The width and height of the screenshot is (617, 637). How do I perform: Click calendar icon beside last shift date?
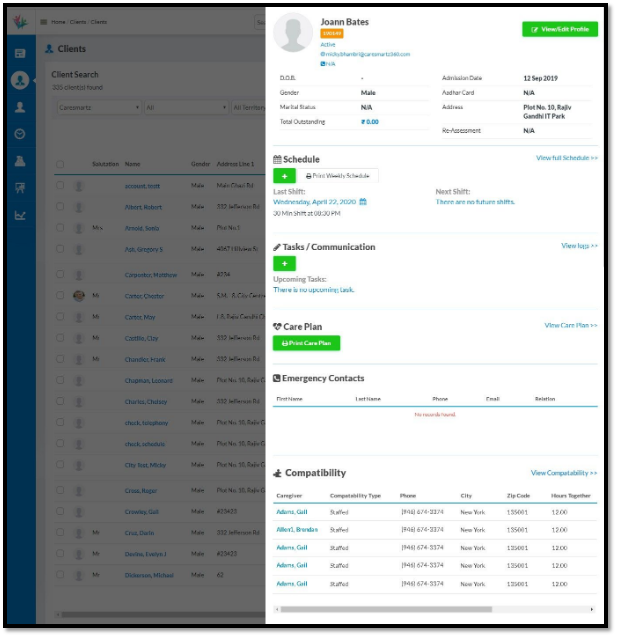[363, 202]
